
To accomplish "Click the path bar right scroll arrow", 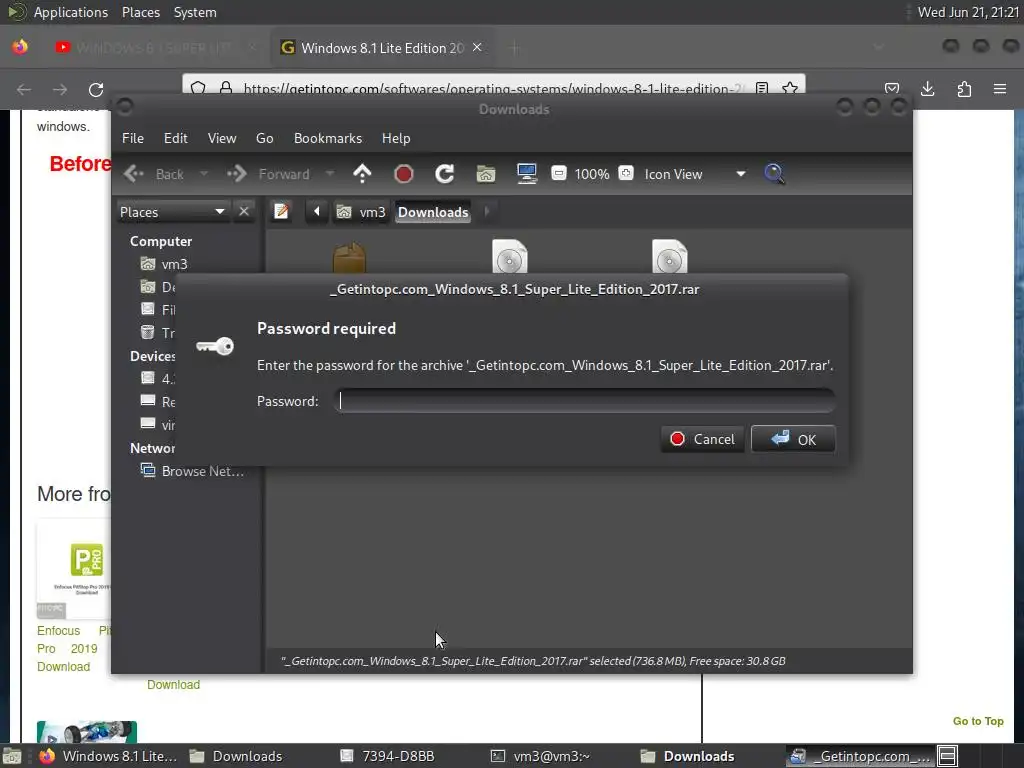I will [487, 212].
